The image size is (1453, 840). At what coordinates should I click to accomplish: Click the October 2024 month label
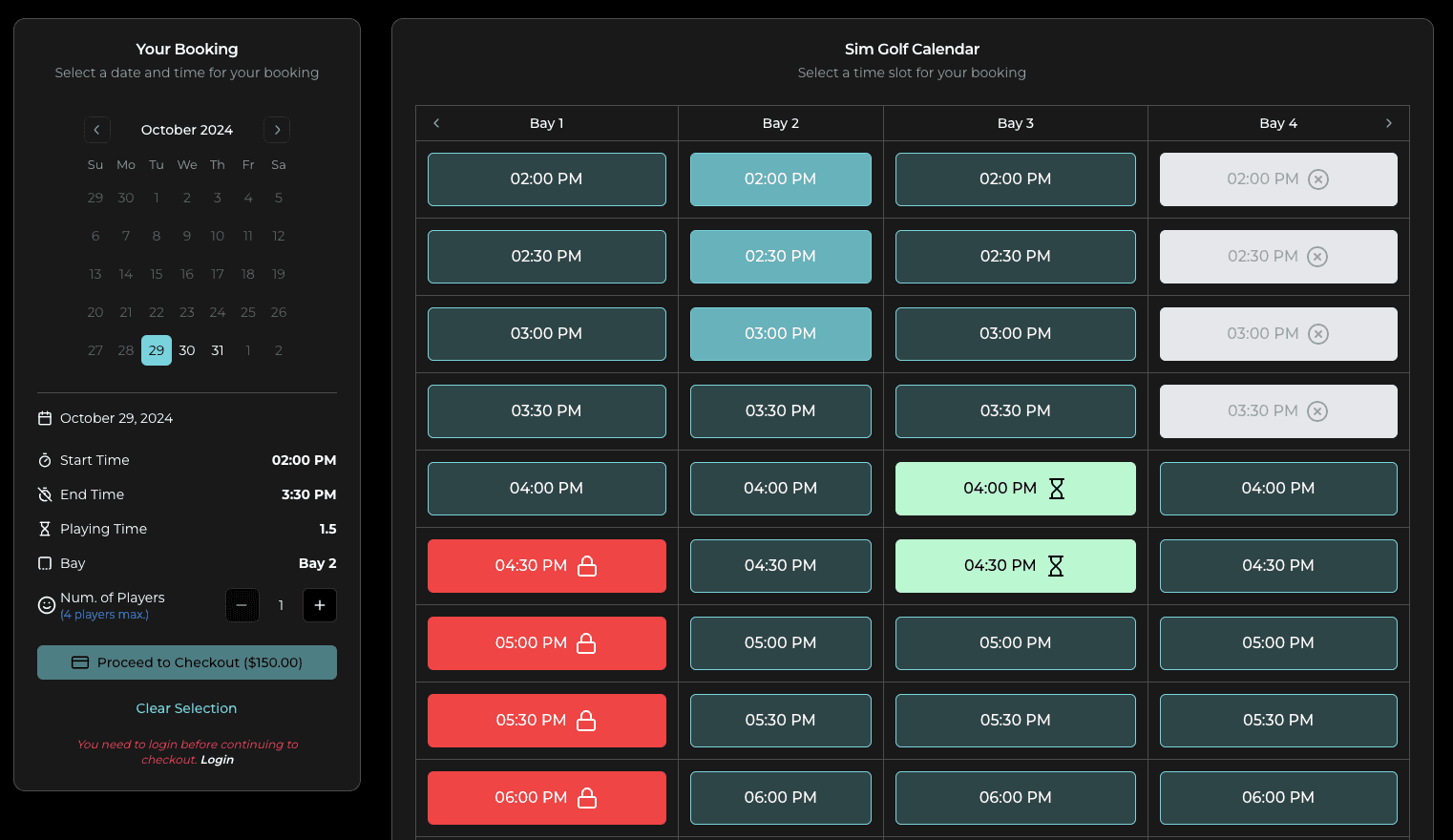(x=187, y=130)
